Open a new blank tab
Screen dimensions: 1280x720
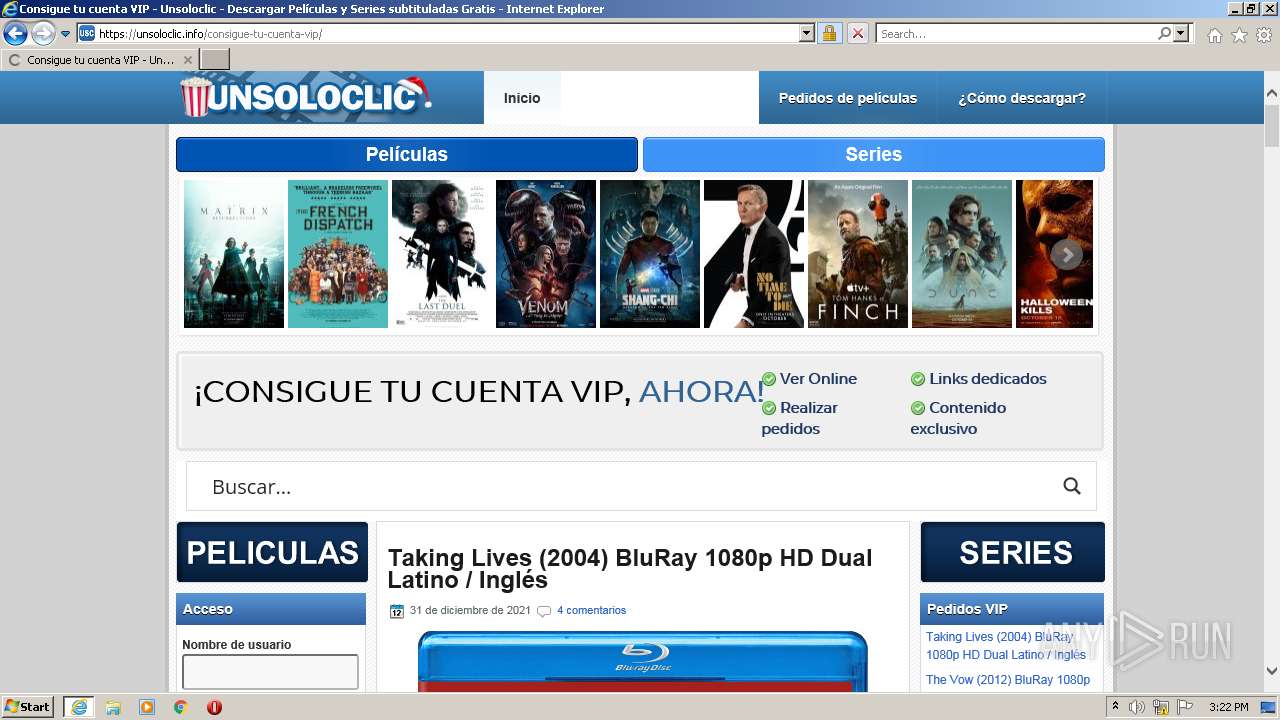(215, 60)
